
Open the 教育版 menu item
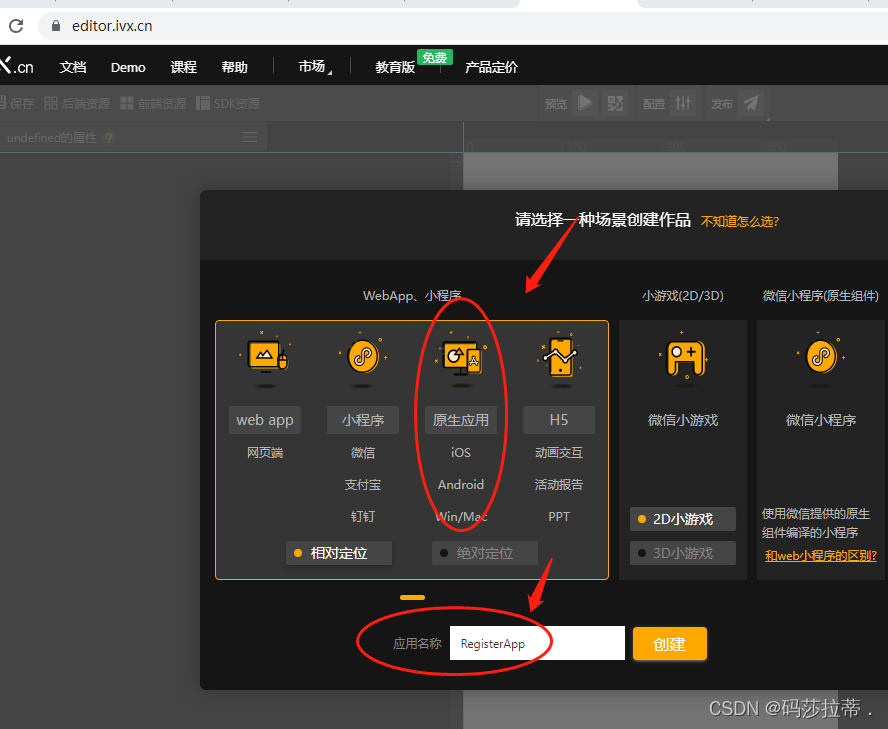[x=395, y=67]
